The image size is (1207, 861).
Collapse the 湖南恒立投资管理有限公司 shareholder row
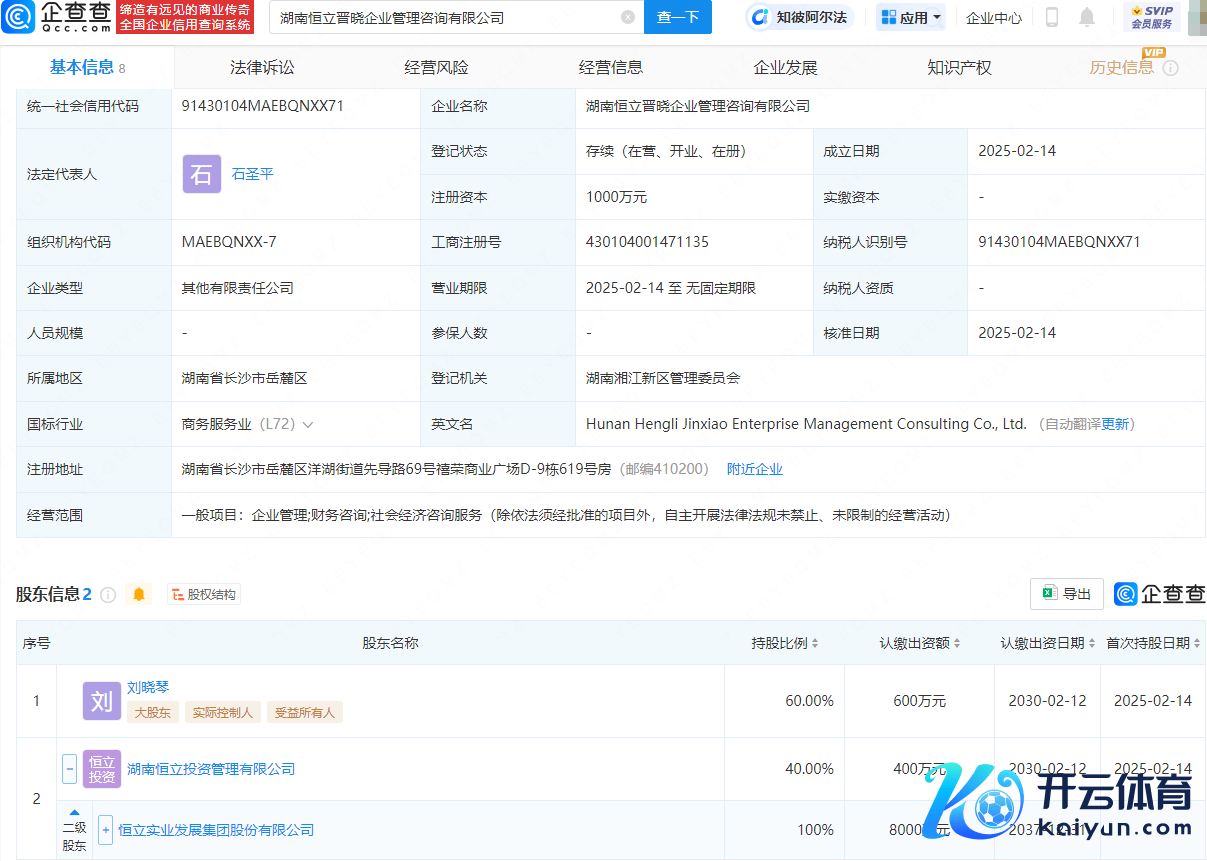click(69, 769)
